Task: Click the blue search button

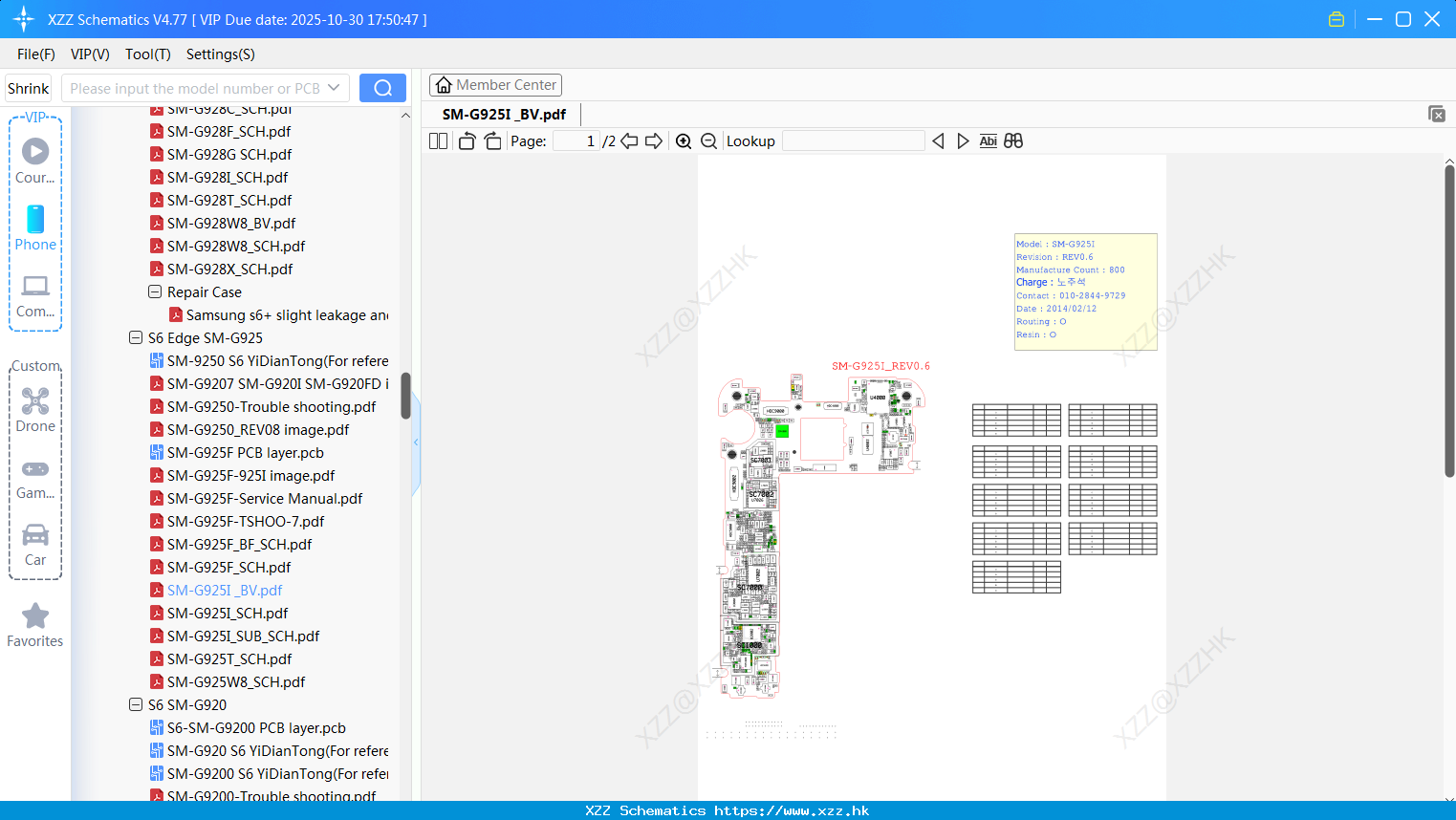Action: pyautogui.click(x=382, y=88)
